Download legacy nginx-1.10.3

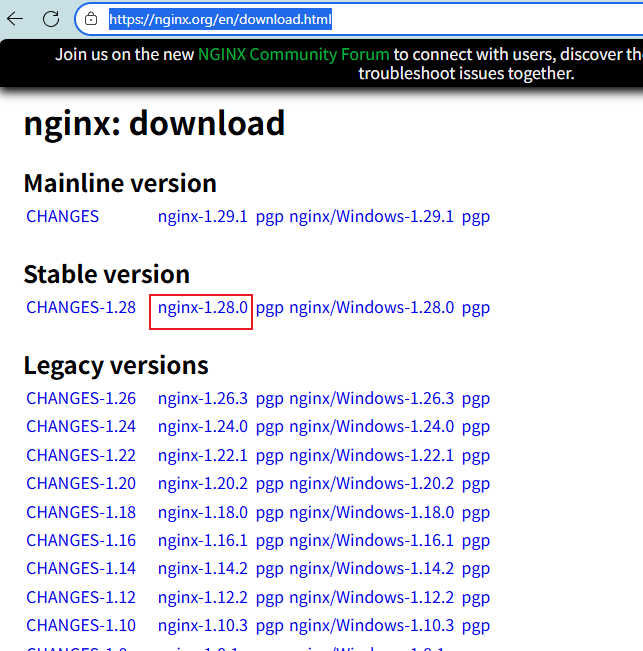click(203, 625)
